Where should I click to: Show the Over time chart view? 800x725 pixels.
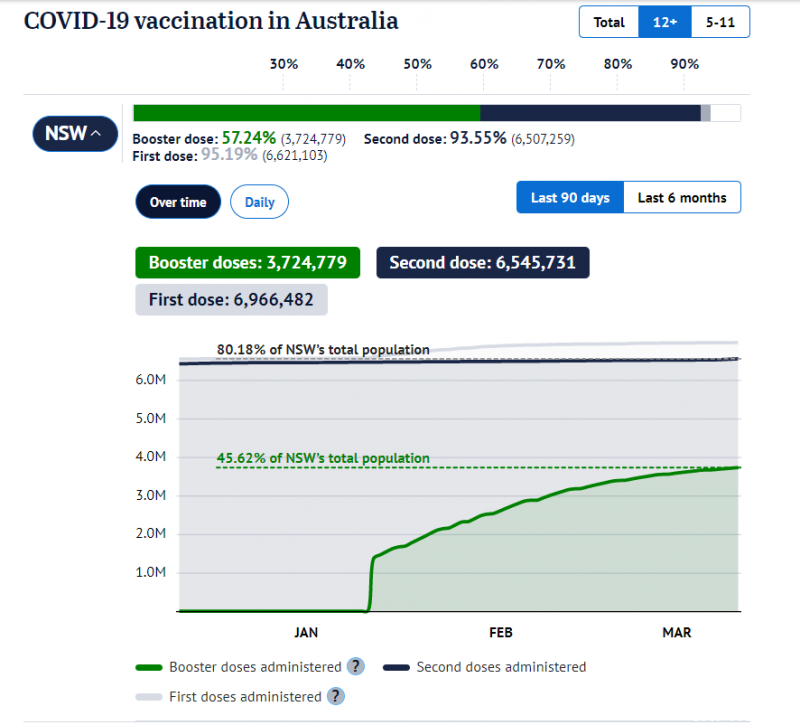[x=178, y=202]
